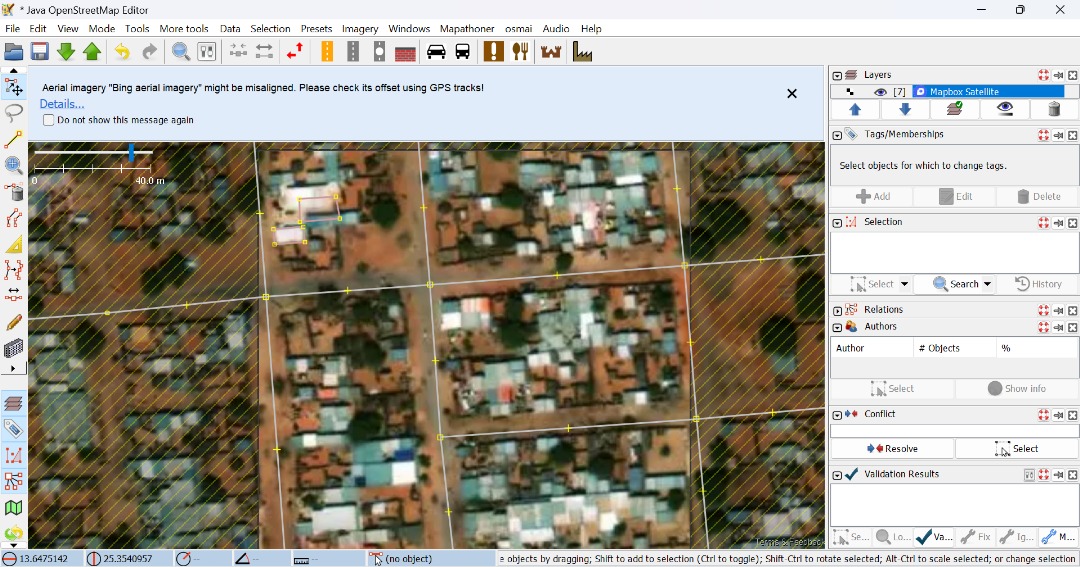Expand the Relations panel
Screen dimensions: 1080x567
(837, 310)
